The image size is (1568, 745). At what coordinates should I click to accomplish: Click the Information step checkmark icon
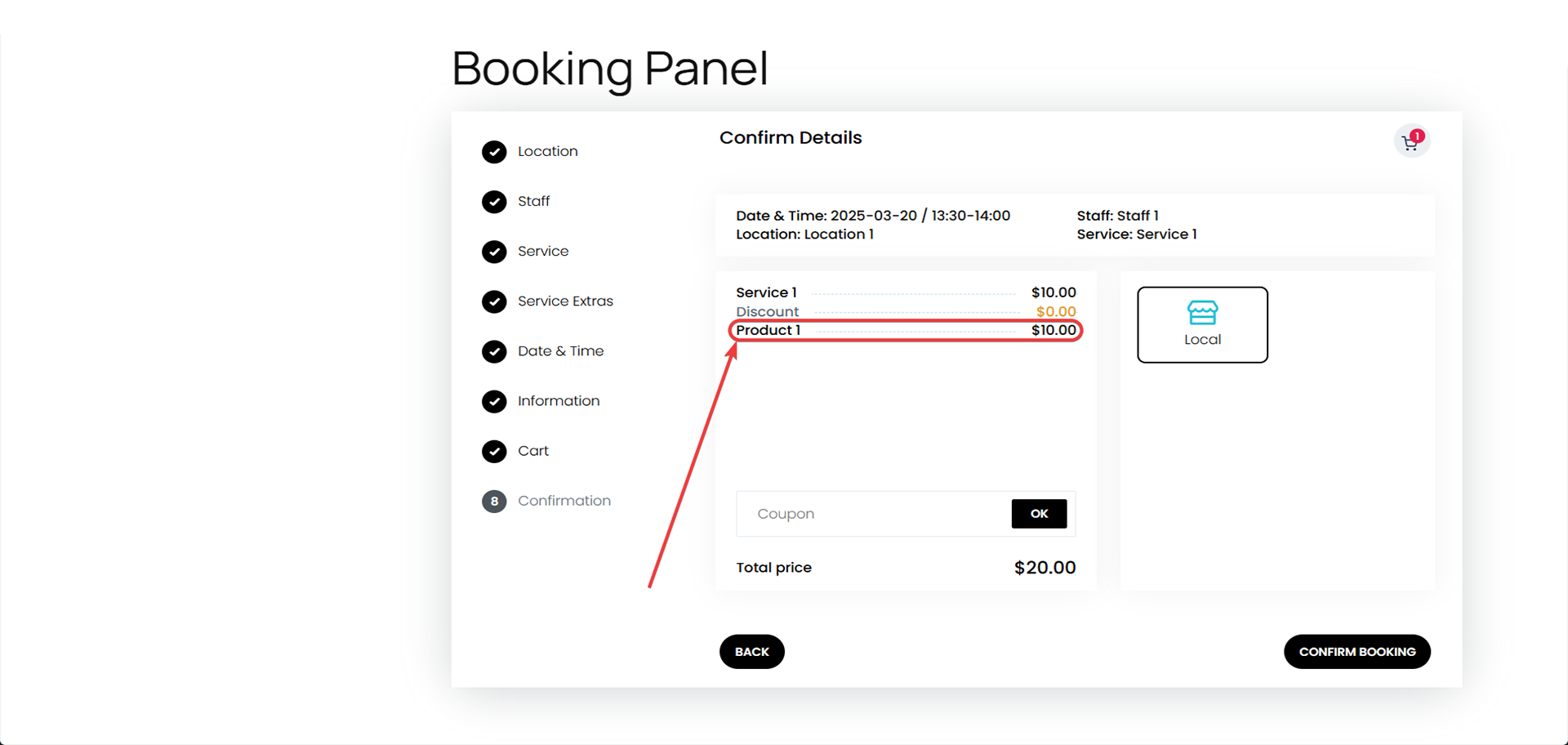point(494,401)
